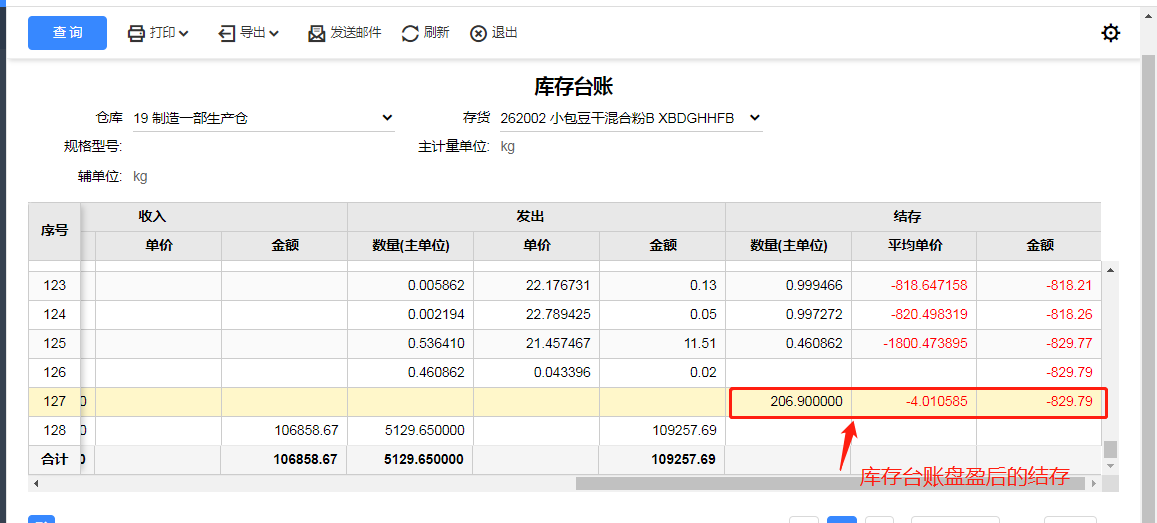The height and width of the screenshot is (523, 1157).
Task: Click the 收入 group header
Action: pyautogui.click(x=153, y=217)
